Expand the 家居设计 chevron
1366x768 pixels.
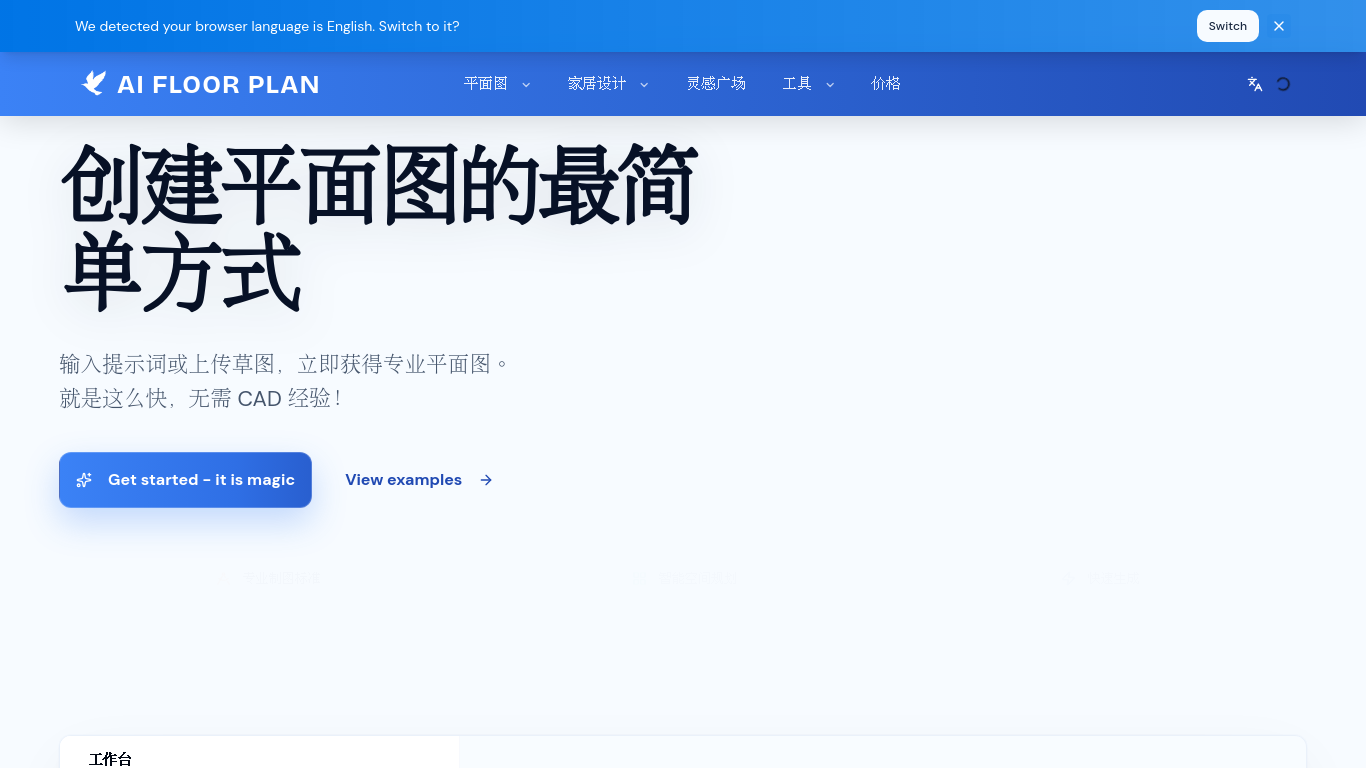click(644, 84)
